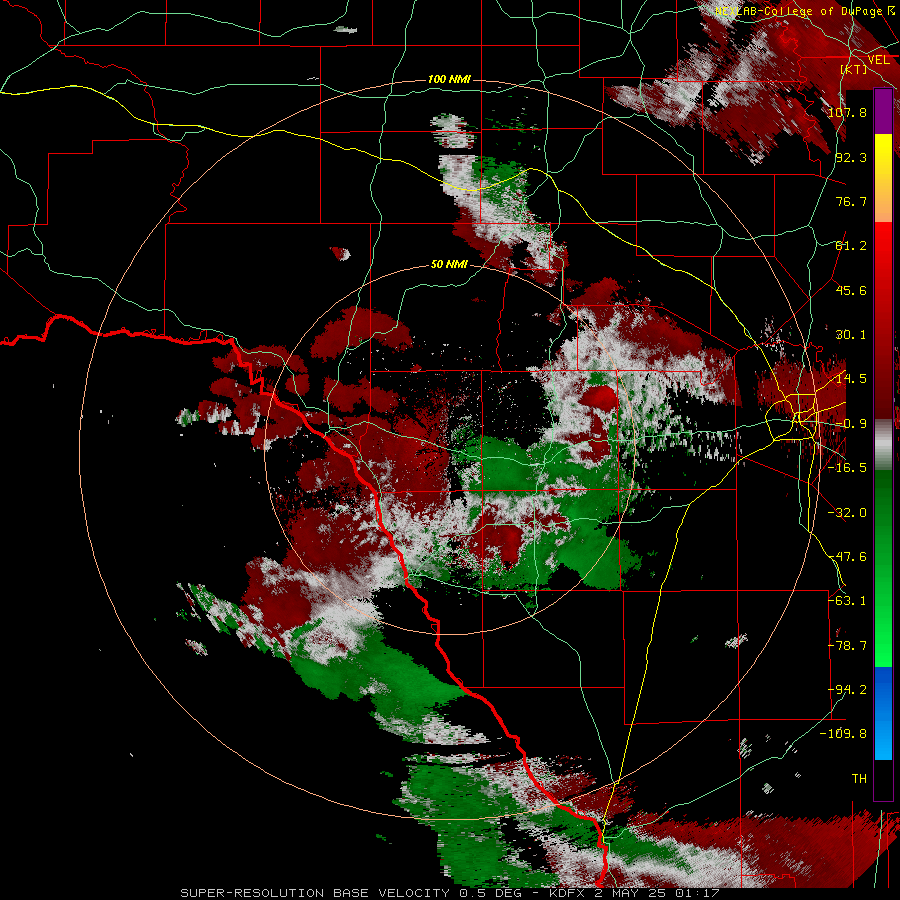This screenshot has width=900, height=900.
Task: Click the -0.9 value on velocity scale
Action: tap(851, 424)
